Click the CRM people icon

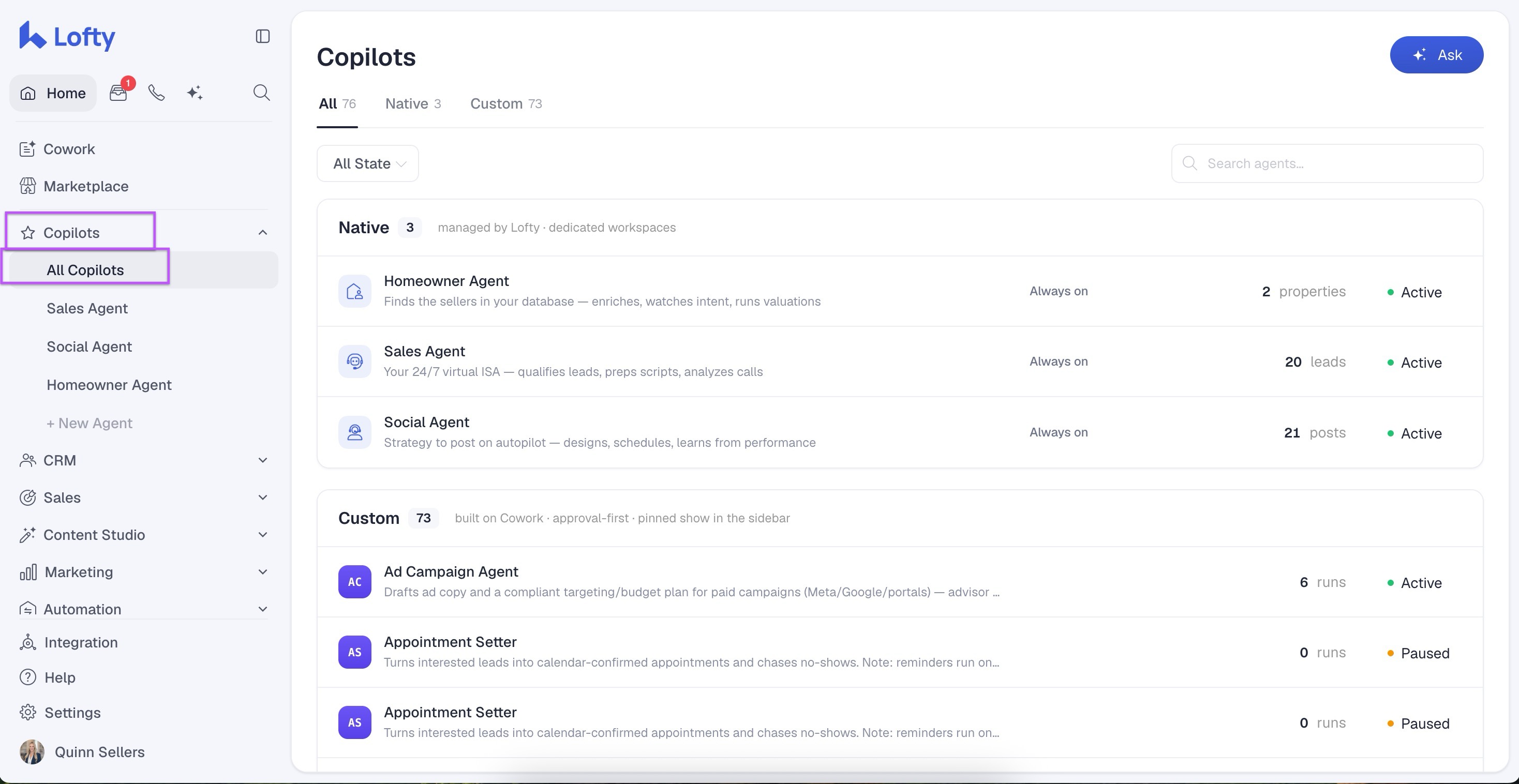coord(28,460)
